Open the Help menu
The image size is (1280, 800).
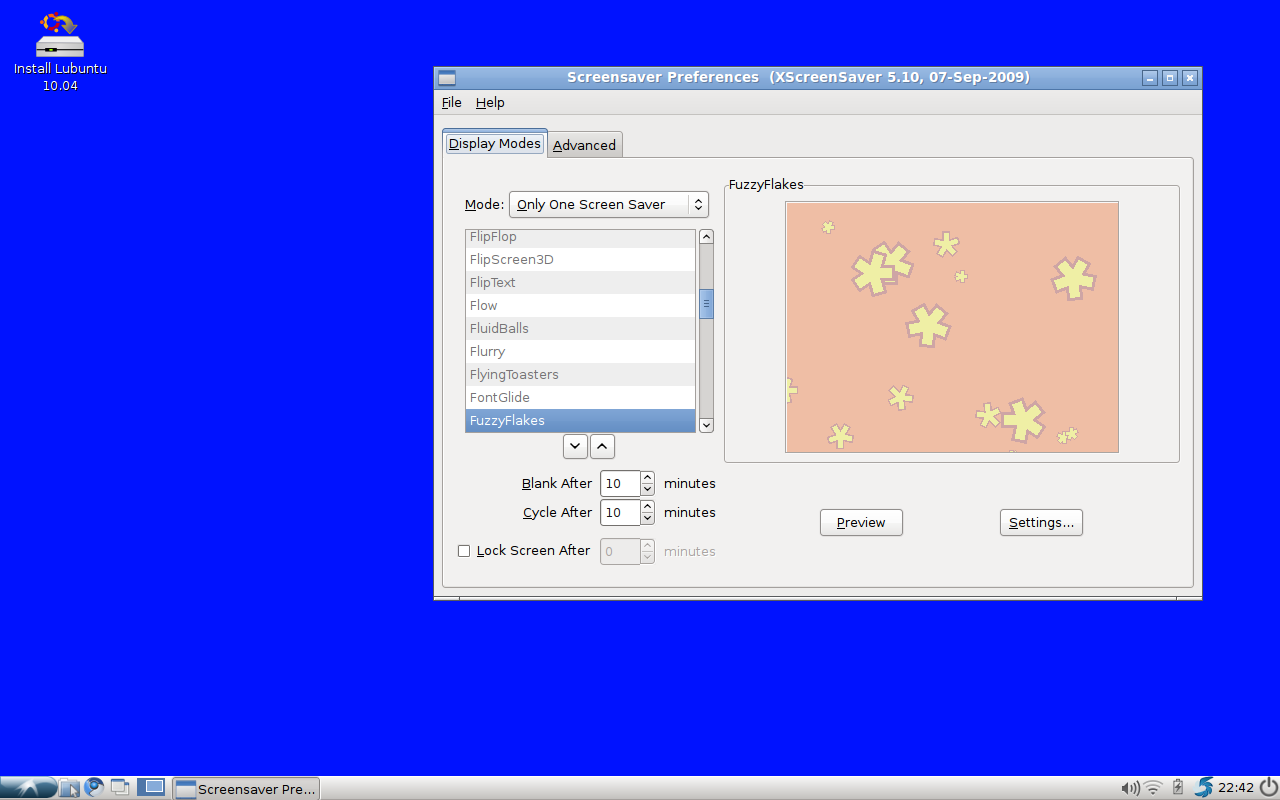(x=490, y=102)
